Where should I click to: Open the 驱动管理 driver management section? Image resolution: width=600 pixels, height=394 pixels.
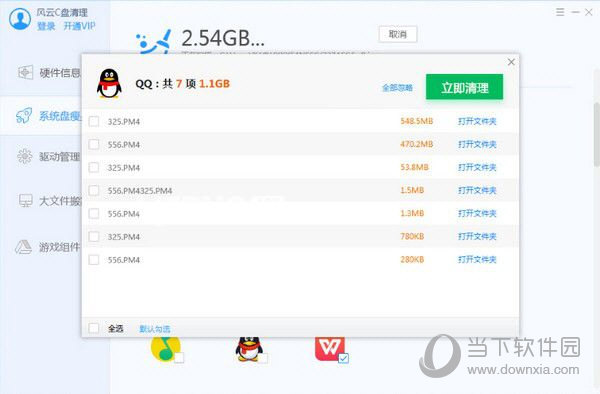(x=48, y=156)
